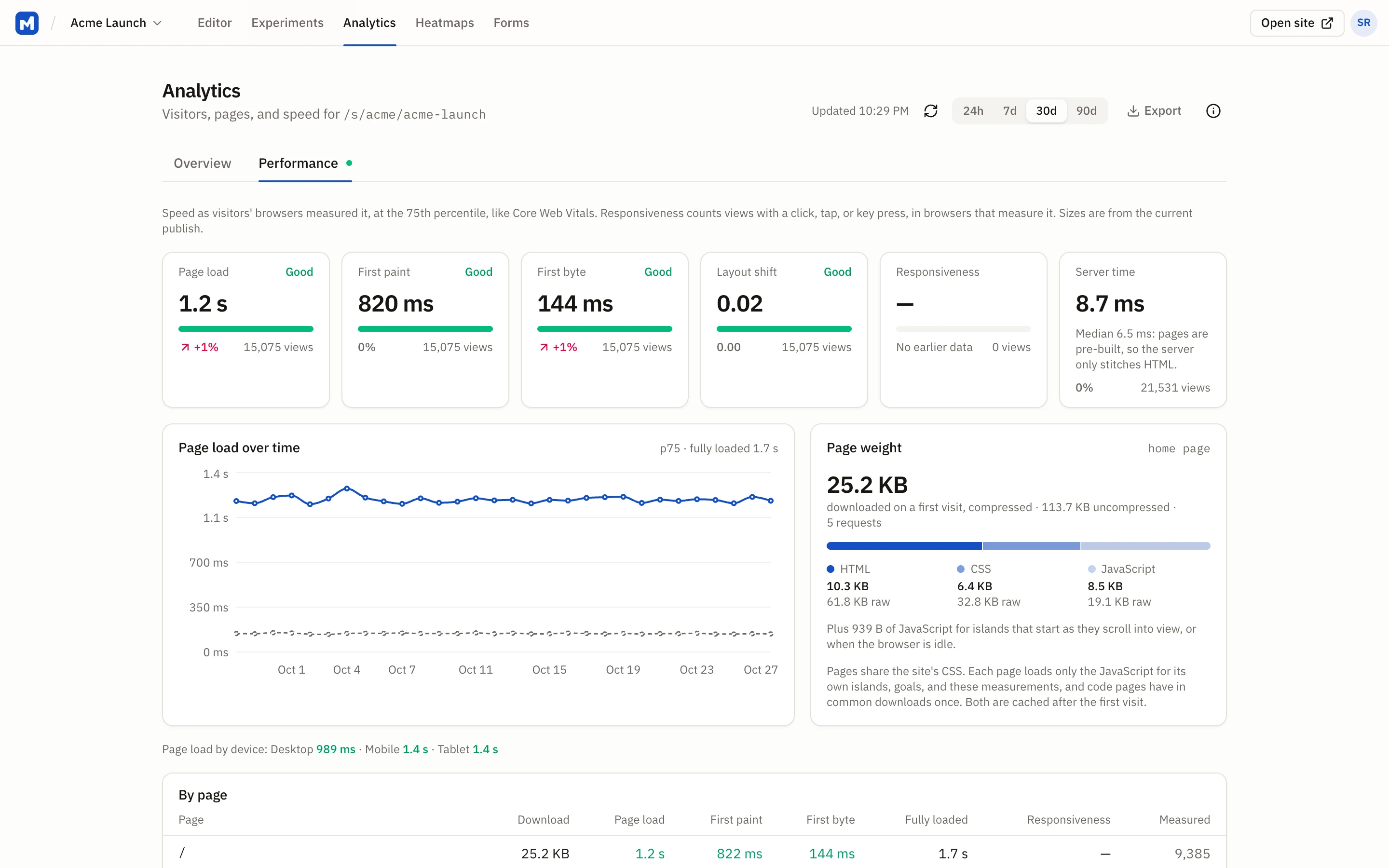Select the 30d time range
This screenshot has width=1389, height=868.
coord(1046,111)
